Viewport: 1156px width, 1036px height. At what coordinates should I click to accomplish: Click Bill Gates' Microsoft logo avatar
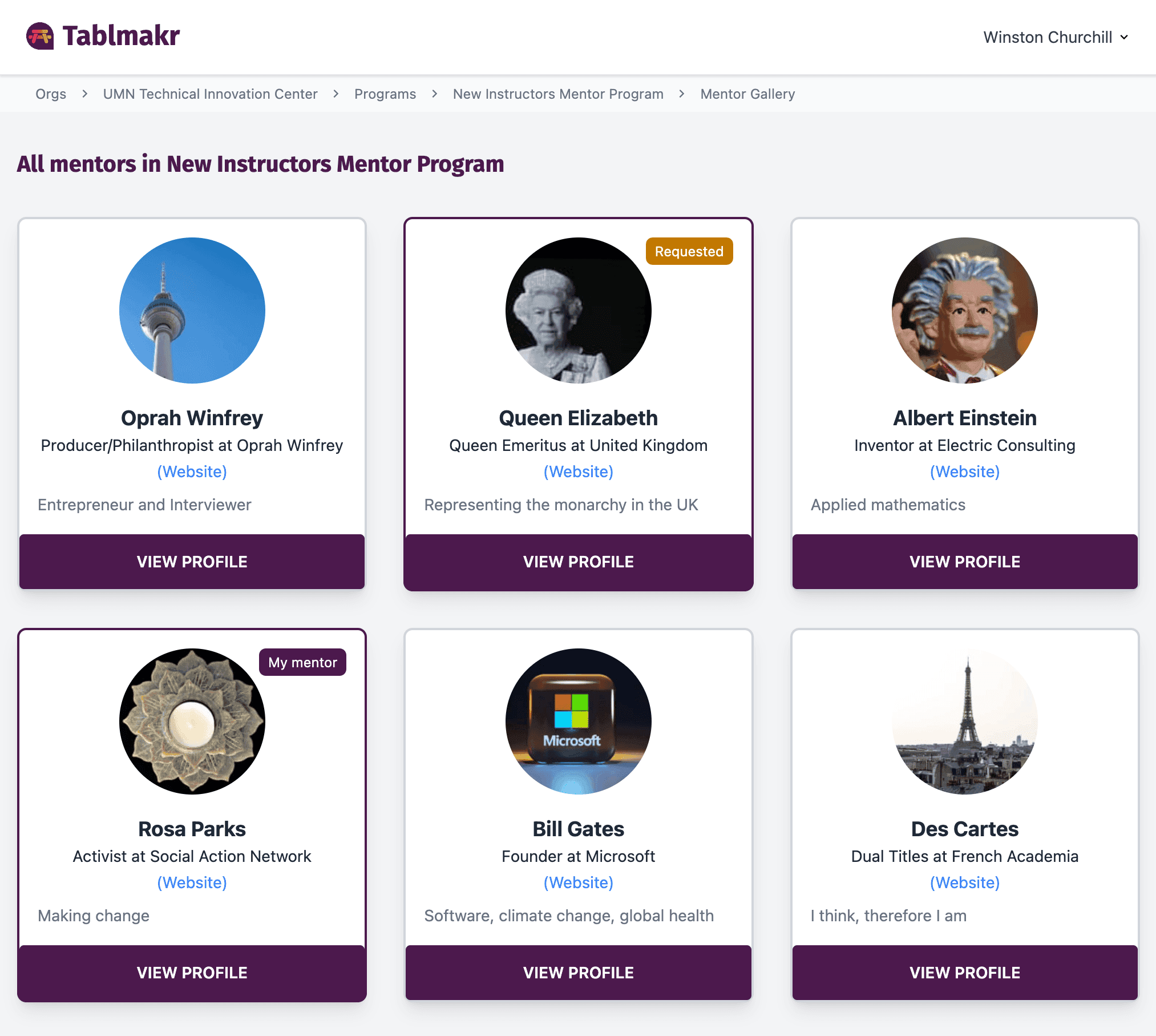point(578,721)
